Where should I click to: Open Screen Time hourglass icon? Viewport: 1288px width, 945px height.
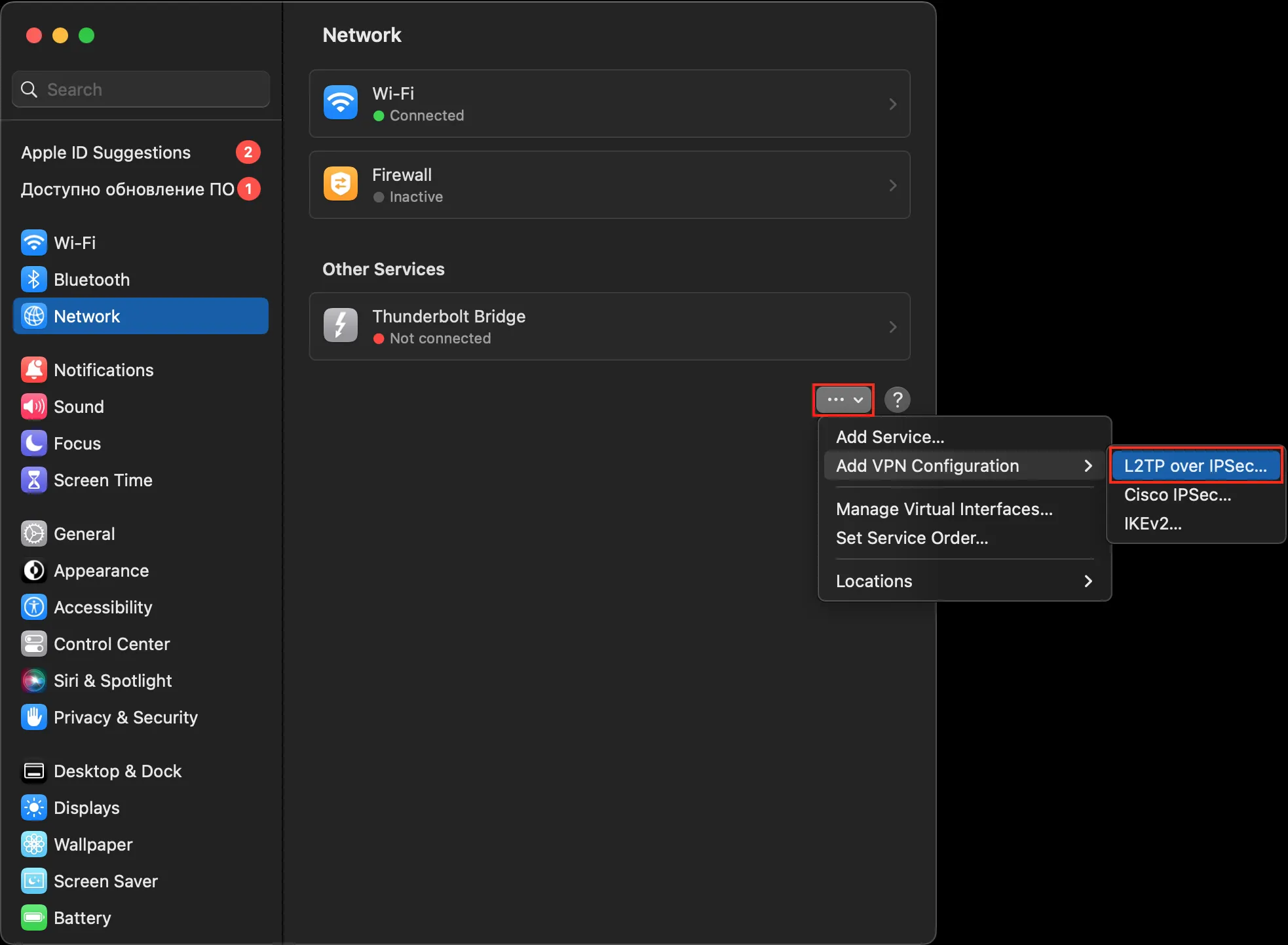click(33, 480)
